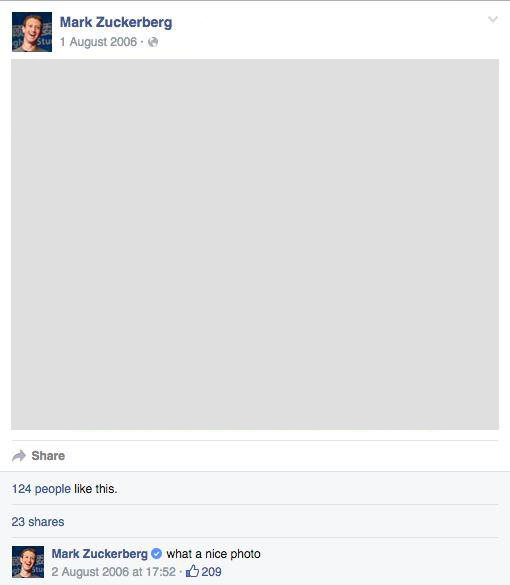Click the Mark Zuckerberg name in post header
Viewport: 510px width, 585px height.
116,22
